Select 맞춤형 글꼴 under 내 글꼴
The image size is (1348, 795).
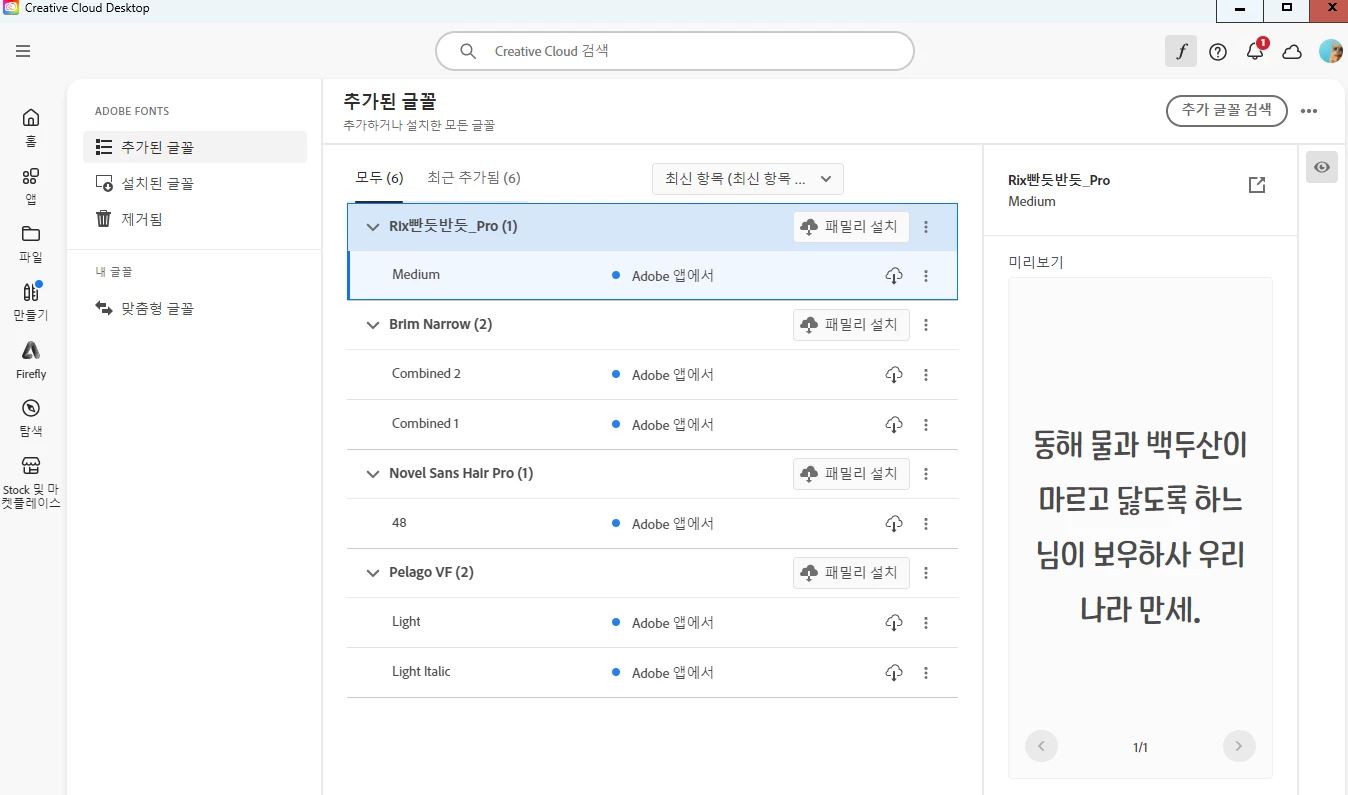(195, 308)
